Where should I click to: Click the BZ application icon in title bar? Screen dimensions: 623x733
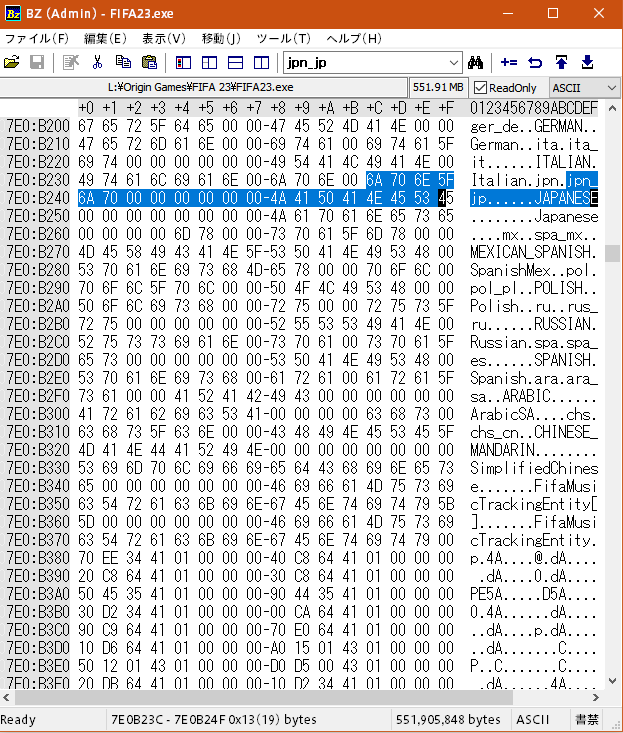13,13
